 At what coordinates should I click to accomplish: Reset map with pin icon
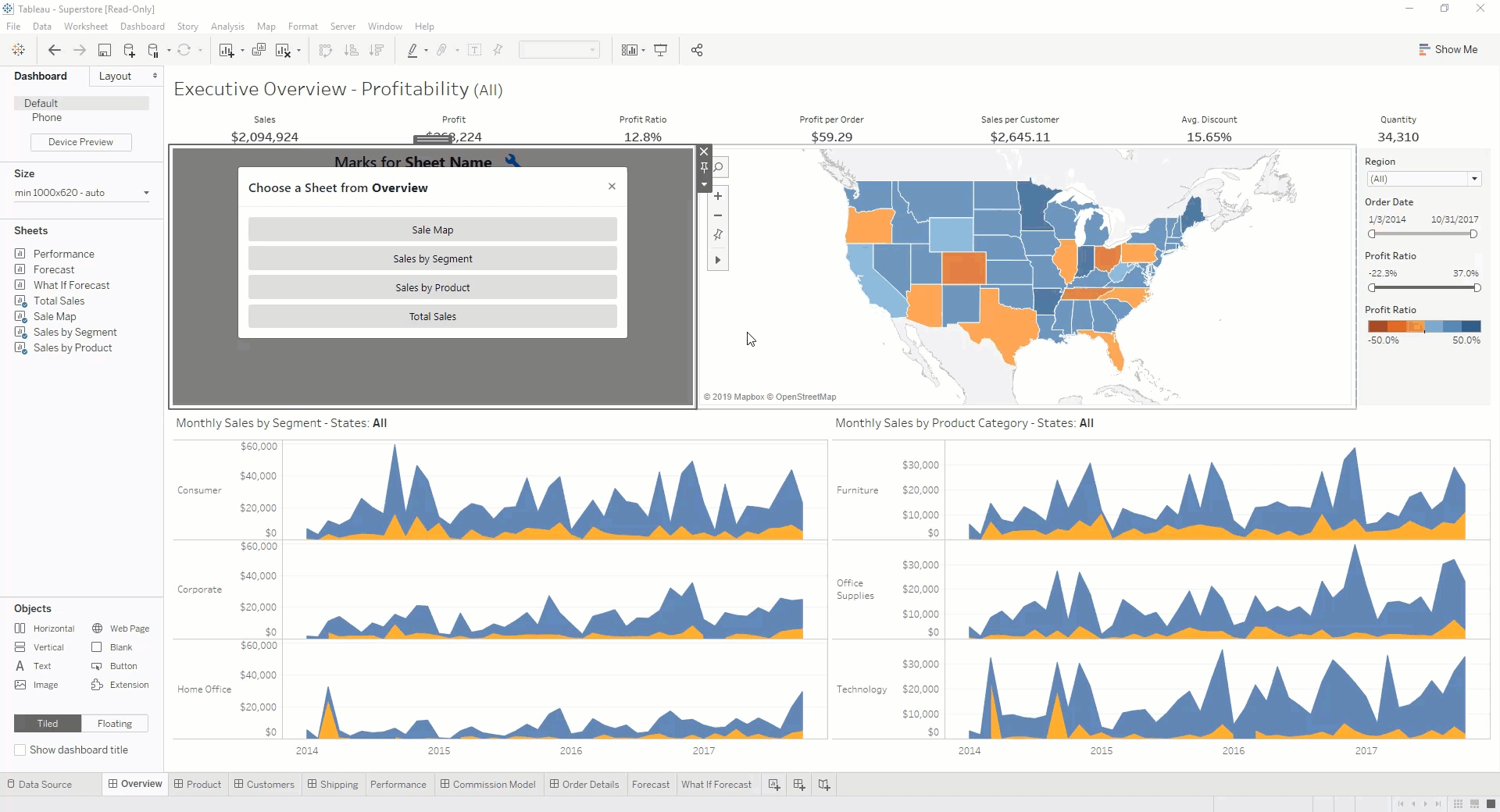tap(718, 234)
